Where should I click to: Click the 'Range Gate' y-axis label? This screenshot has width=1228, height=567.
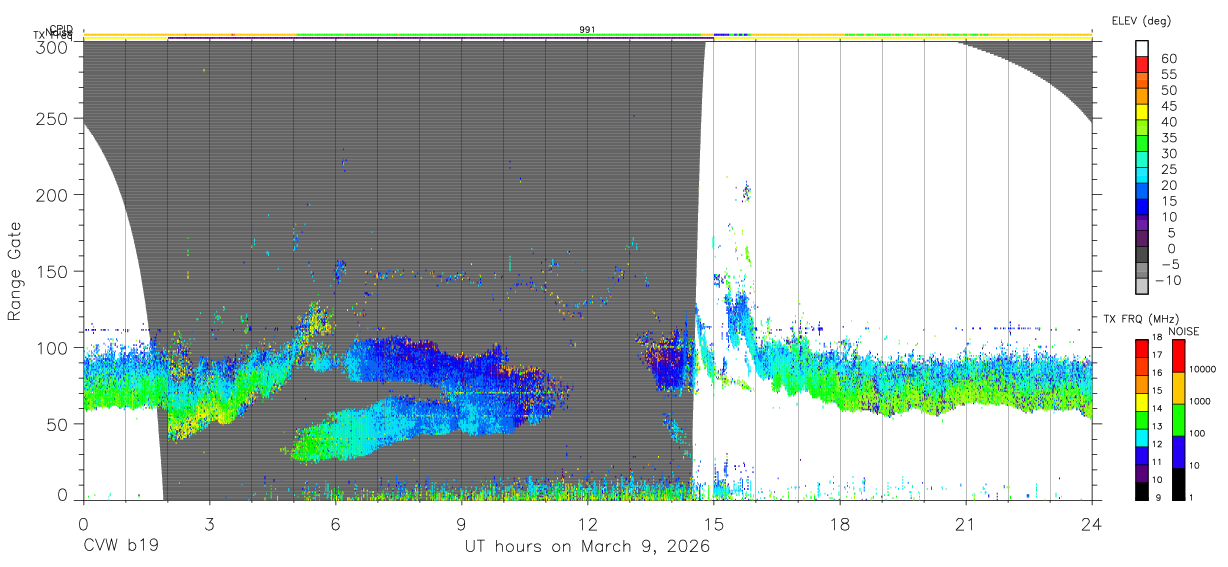[x=15, y=271]
